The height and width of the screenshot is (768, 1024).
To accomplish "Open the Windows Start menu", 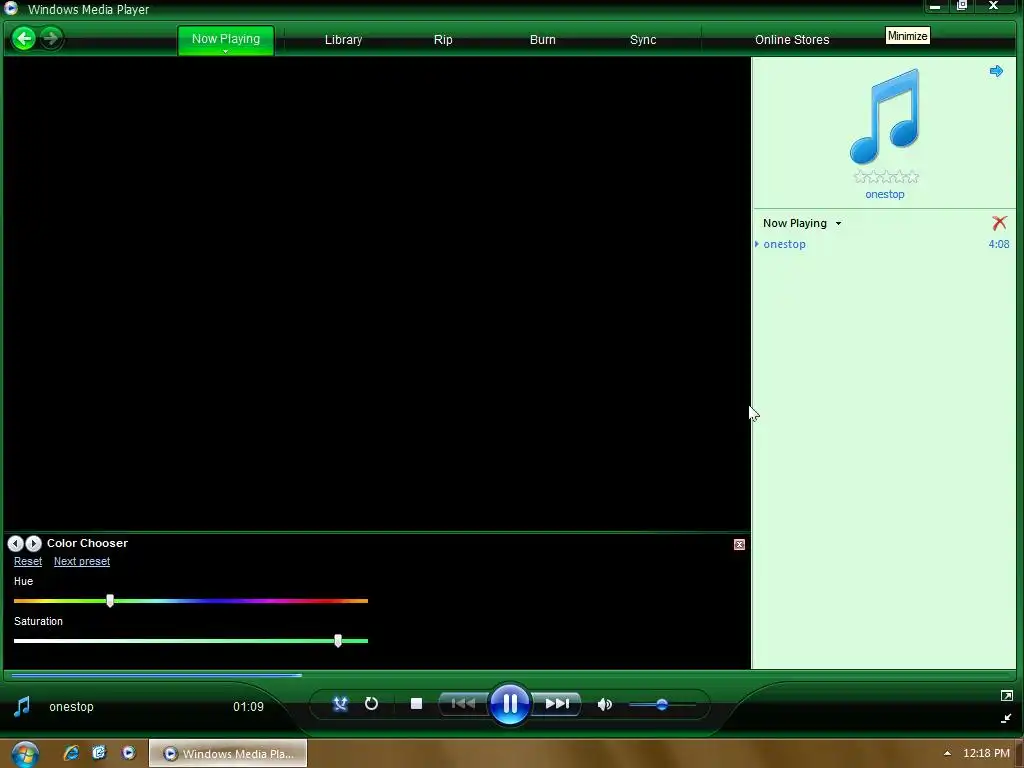I will [25, 754].
